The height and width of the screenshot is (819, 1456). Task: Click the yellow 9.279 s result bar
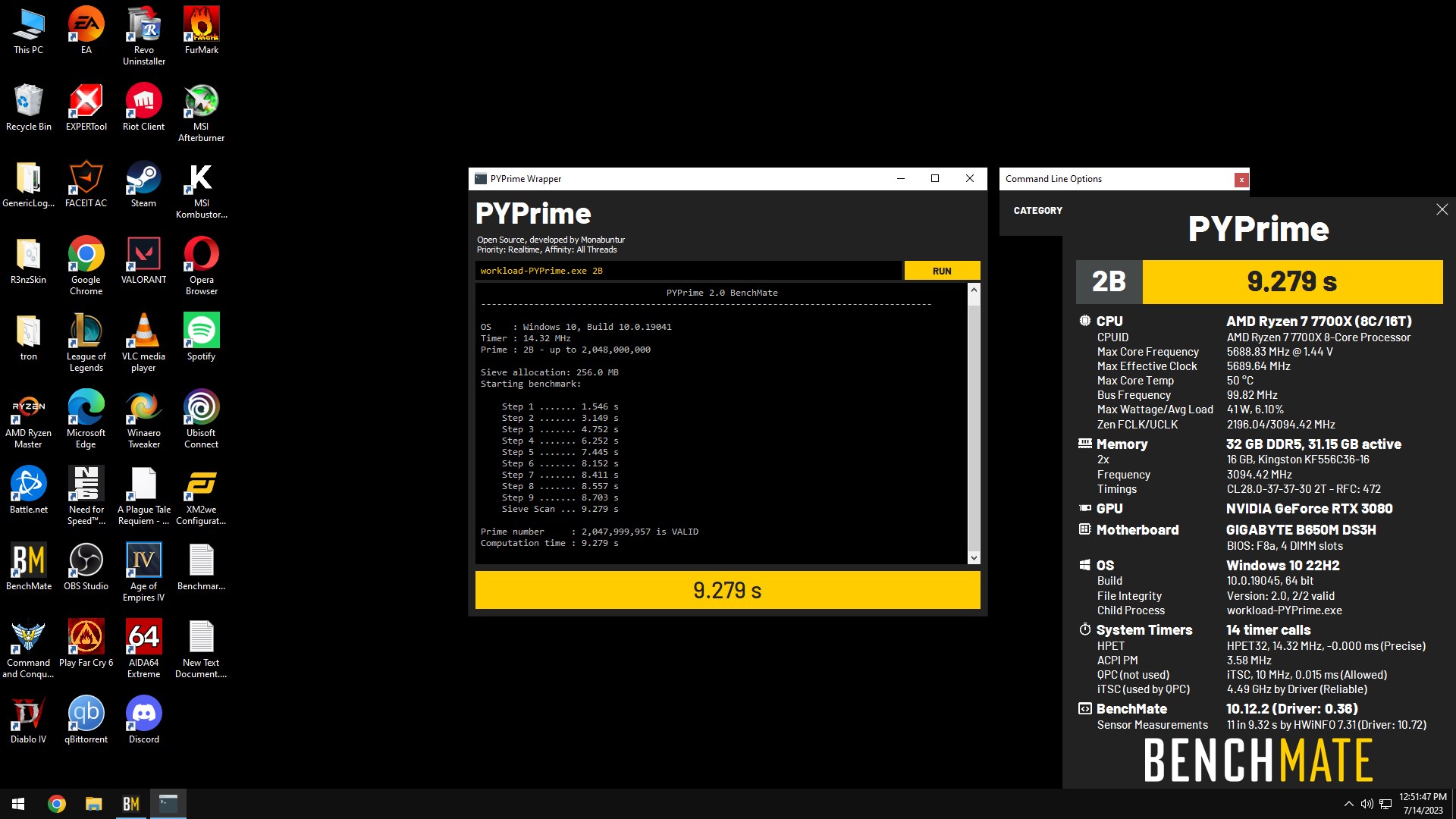[x=727, y=590]
